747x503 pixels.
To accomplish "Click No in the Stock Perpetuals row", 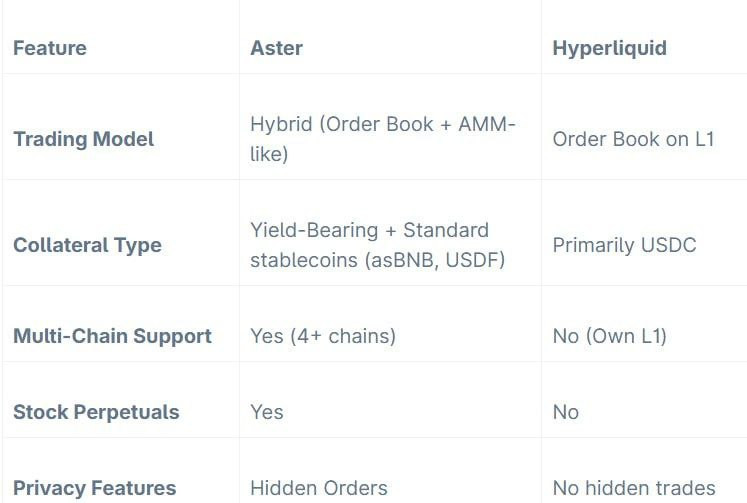I will (565, 412).
